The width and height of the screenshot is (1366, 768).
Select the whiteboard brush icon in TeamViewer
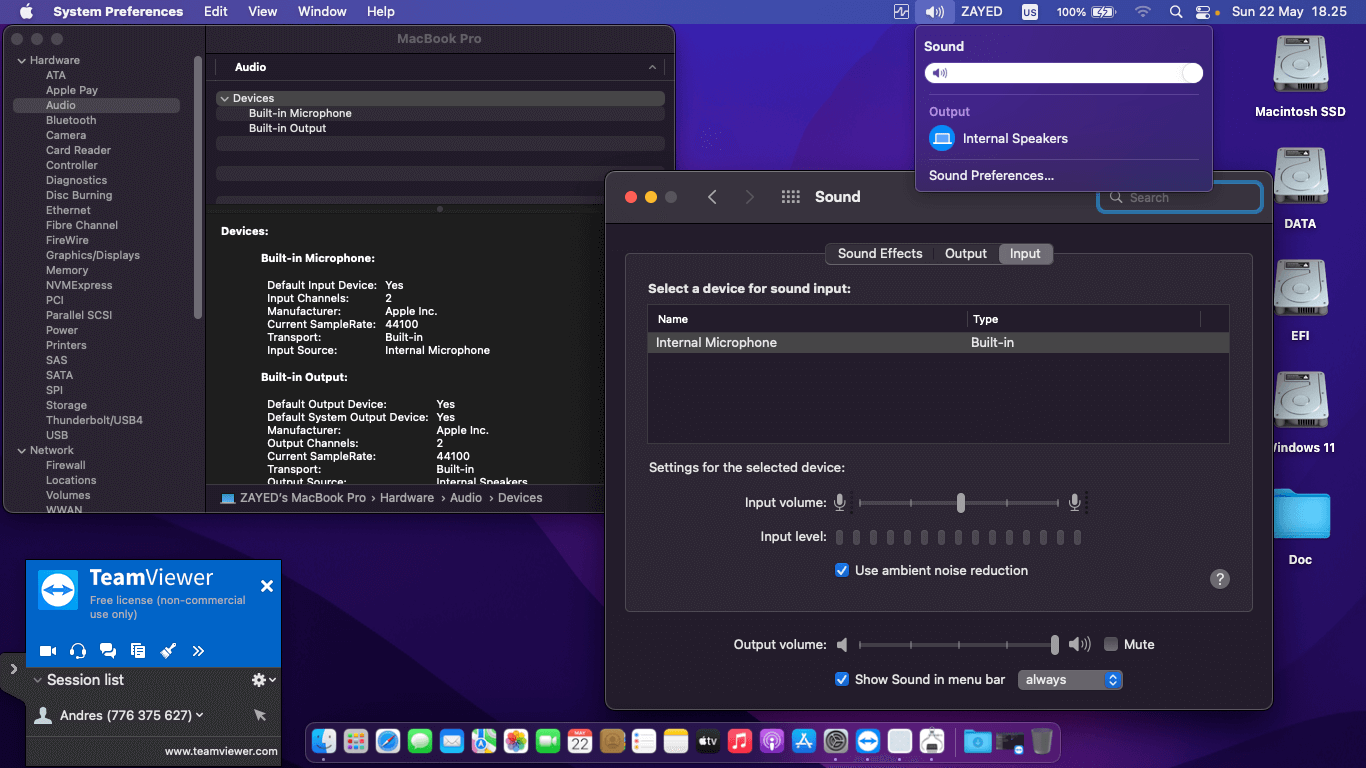point(168,651)
